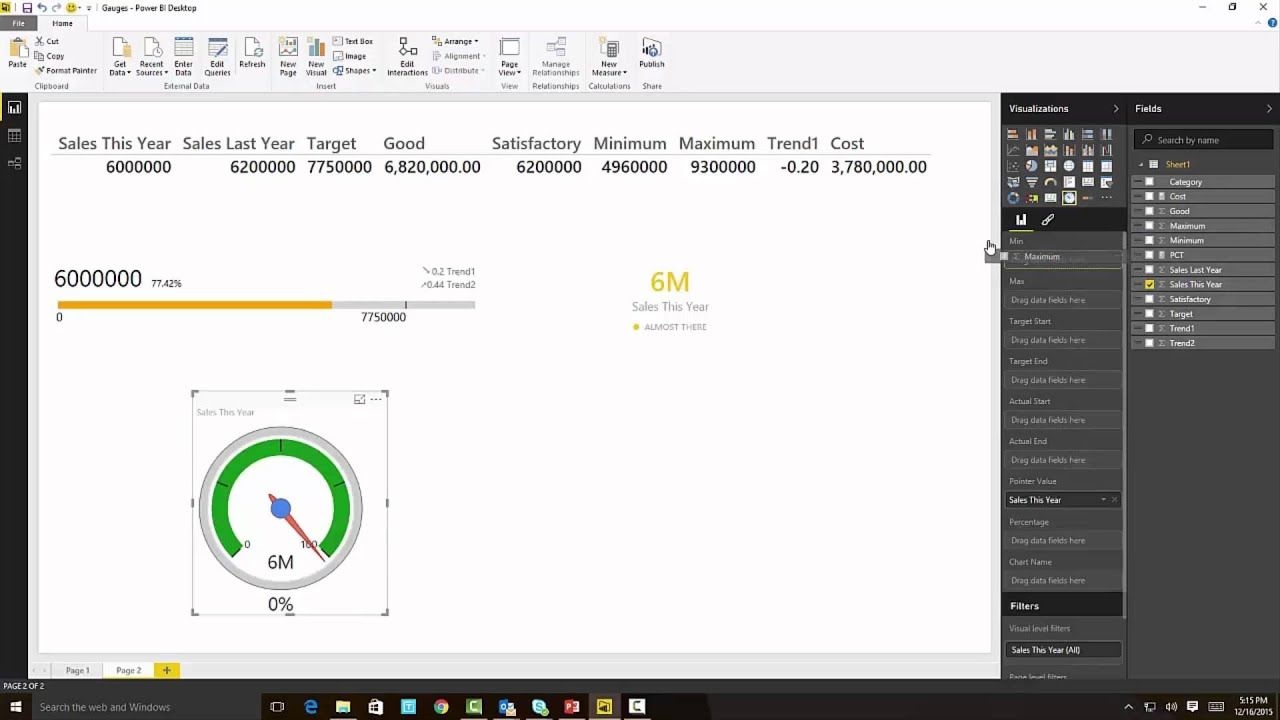Check the Minimum field
The height and width of the screenshot is (720, 1280).
(1149, 240)
